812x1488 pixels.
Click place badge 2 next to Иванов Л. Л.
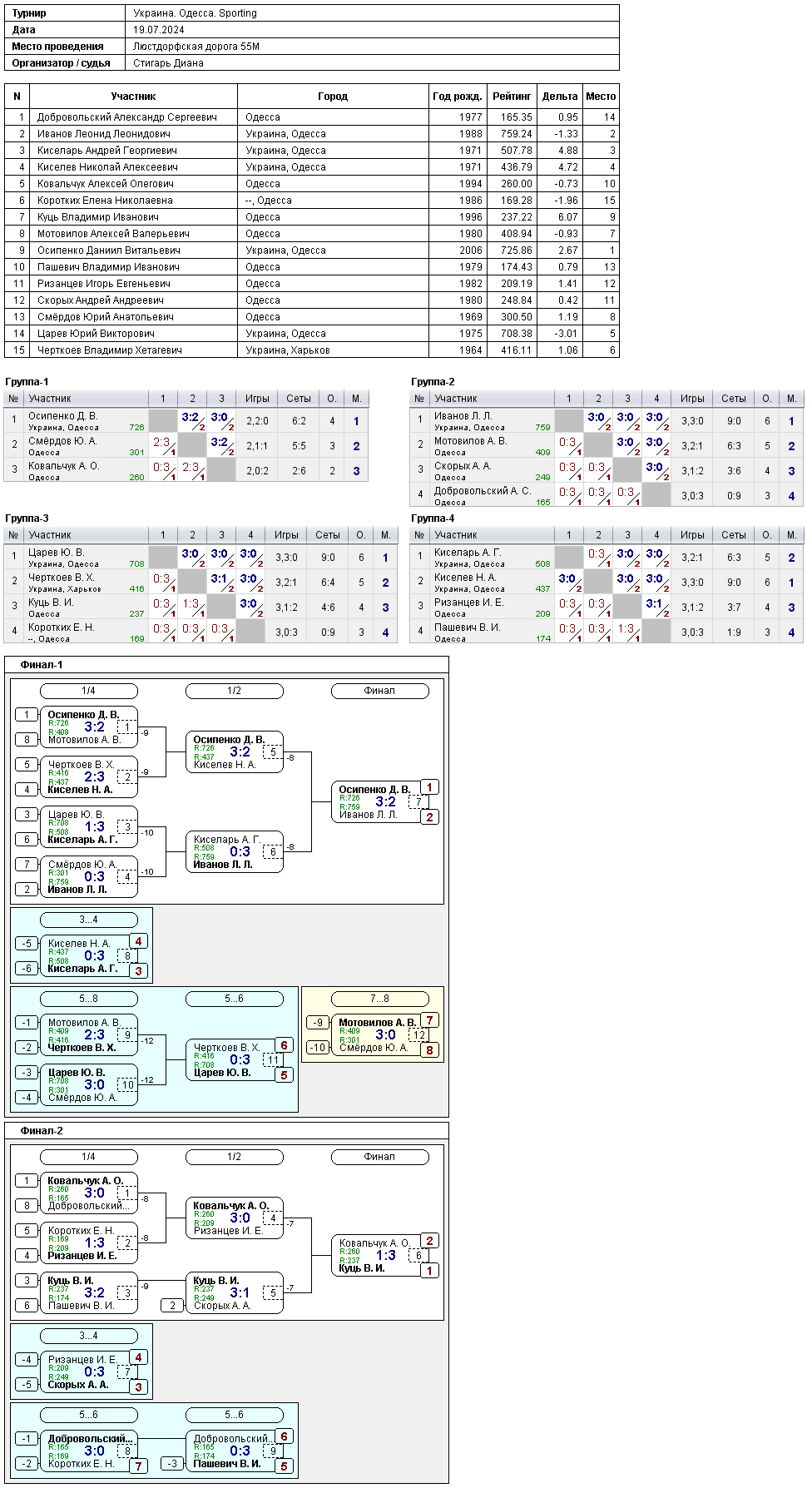coord(429,817)
